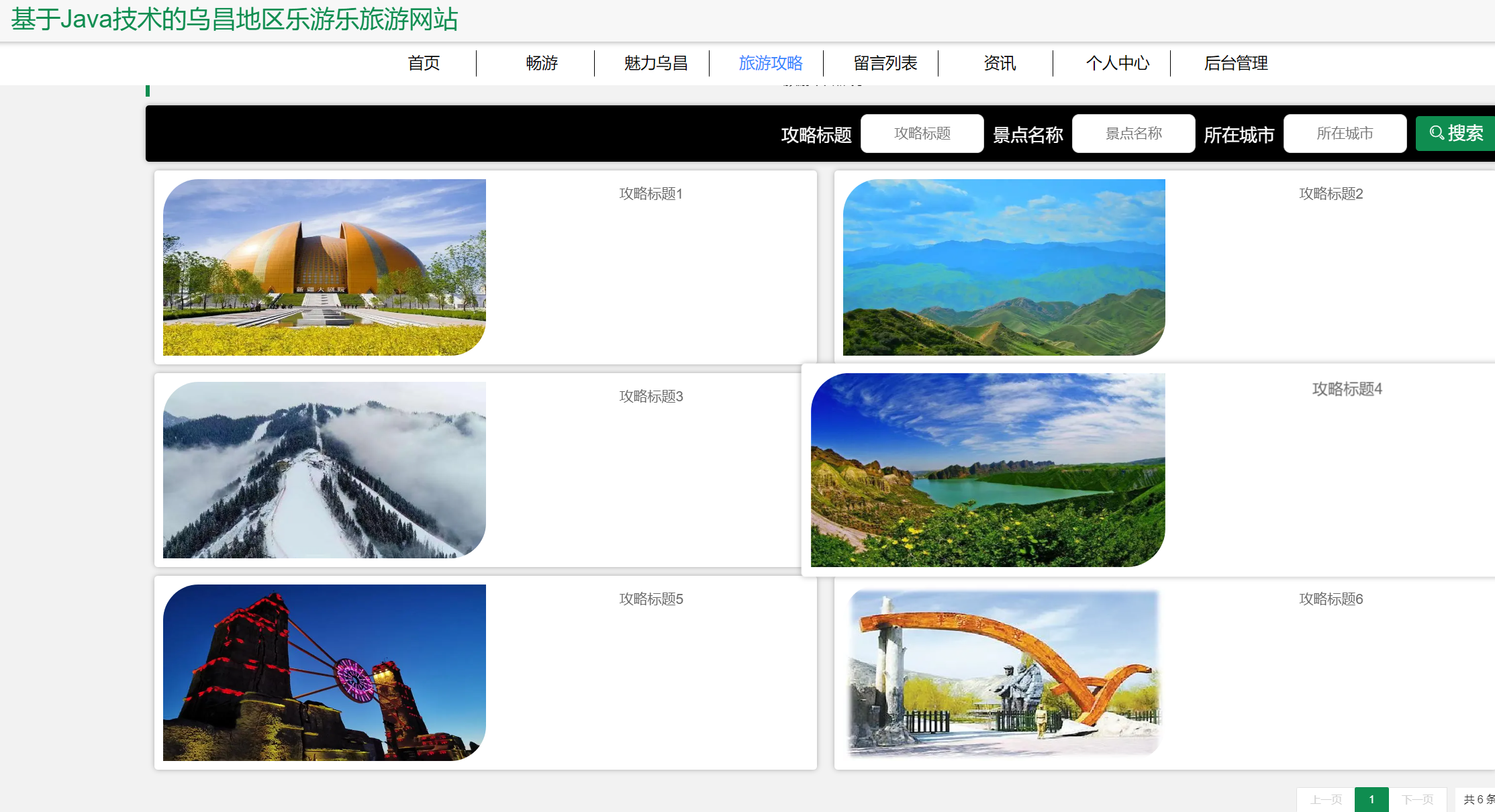Open the orange arch sculpture thumbnail
This screenshot has height=812, width=1495.
[x=1004, y=672]
